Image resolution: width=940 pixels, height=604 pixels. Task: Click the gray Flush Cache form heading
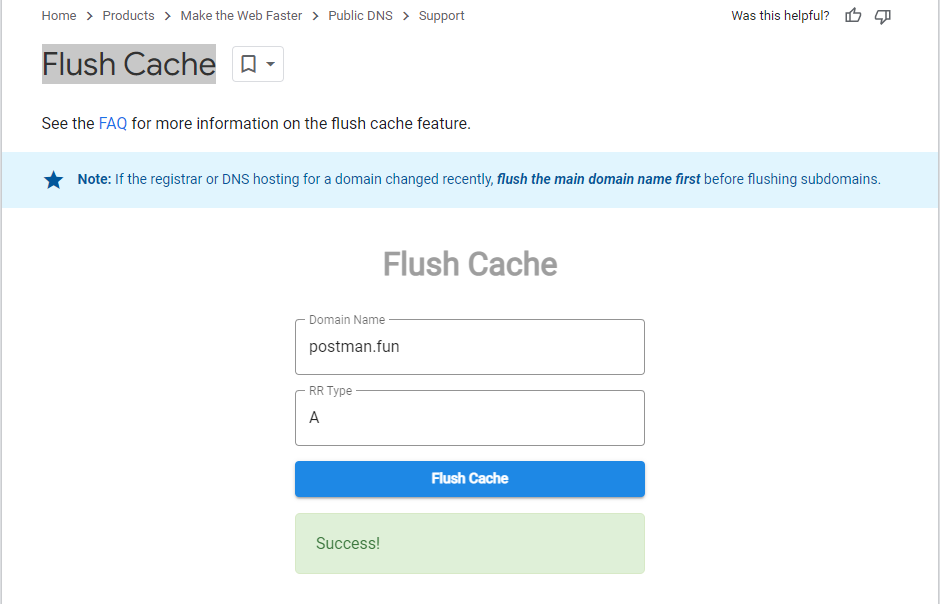pyautogui.click(x=470, y=264)
